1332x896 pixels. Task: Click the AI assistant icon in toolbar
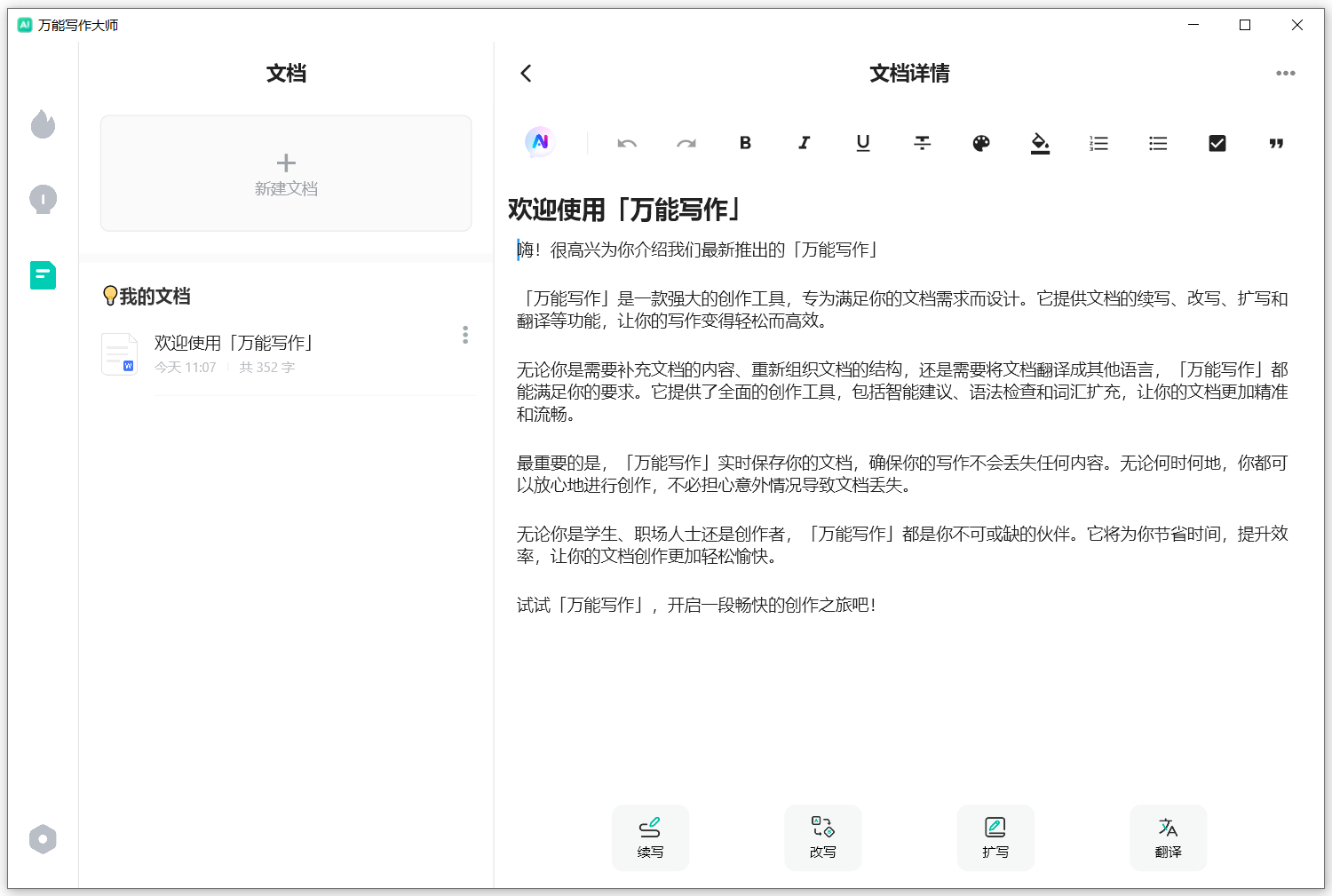click(x=540, y=142)
